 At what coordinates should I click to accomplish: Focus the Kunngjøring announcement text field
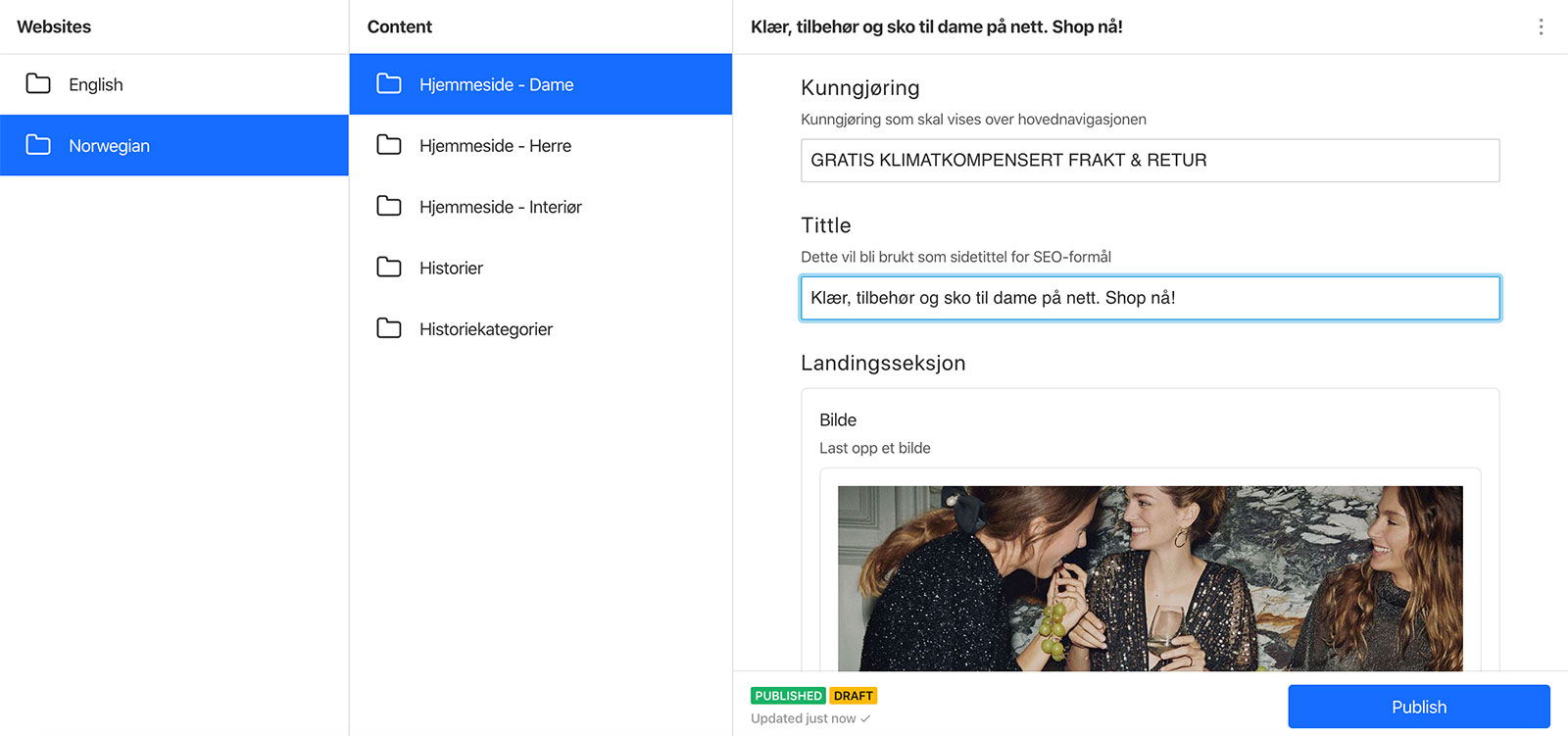[x=1150, y=160]
